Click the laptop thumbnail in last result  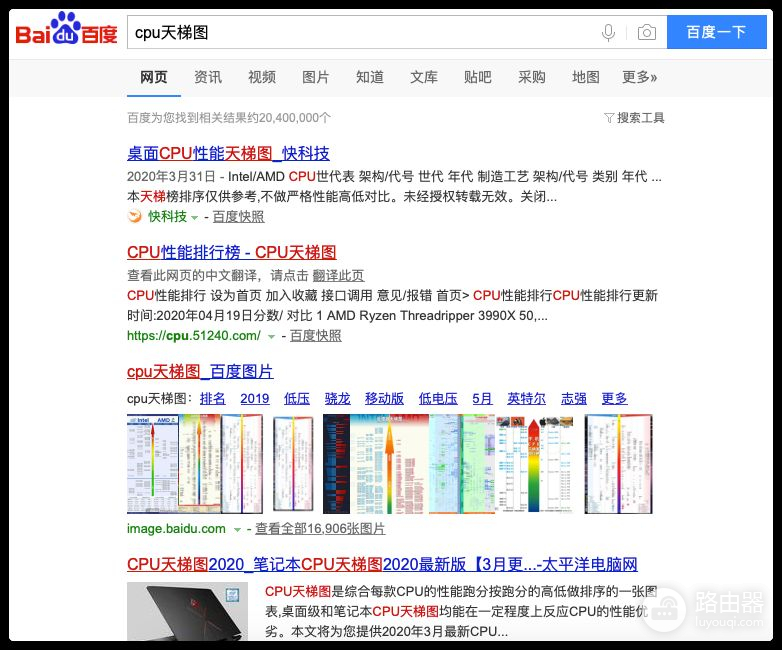coord(187,611)
